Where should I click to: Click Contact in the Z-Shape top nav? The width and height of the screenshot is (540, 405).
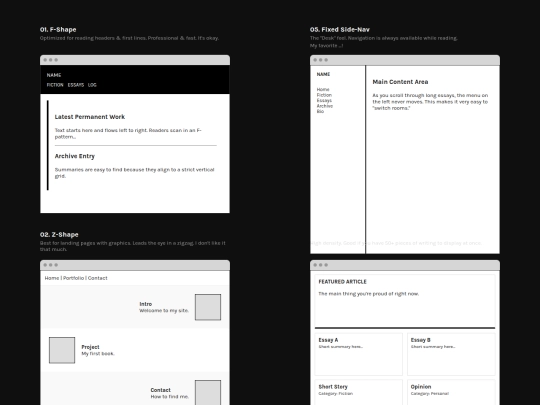97,278
